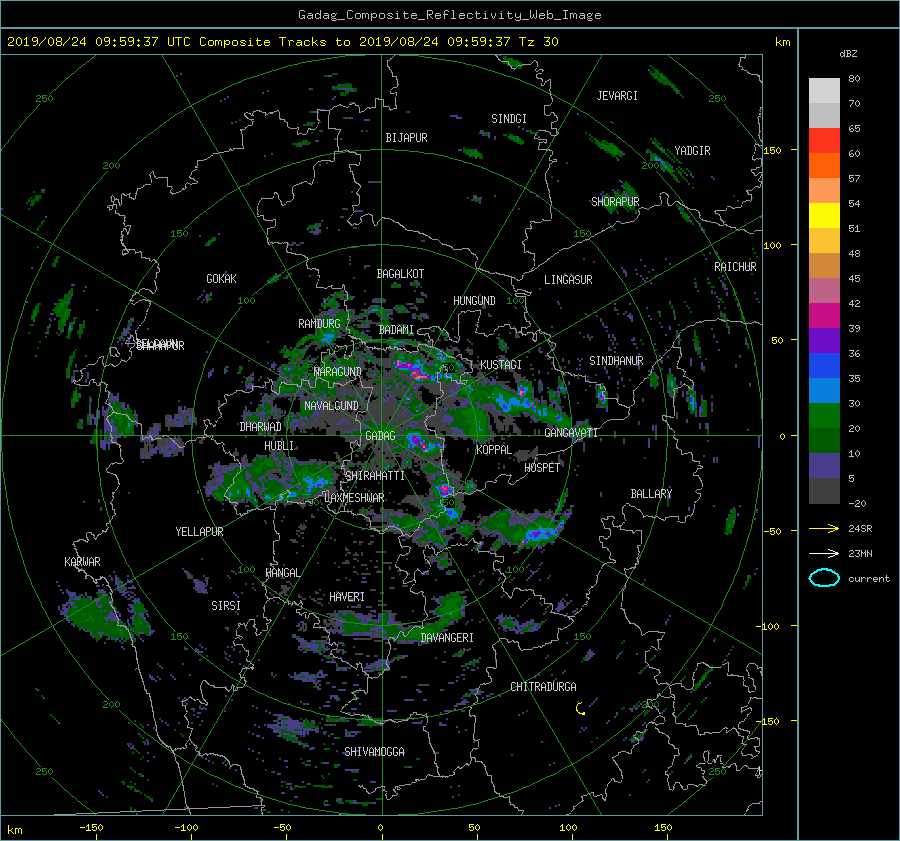The image size is (900, 841).
Task: Click the BADAMI city label
Action: tap(396, 330)
